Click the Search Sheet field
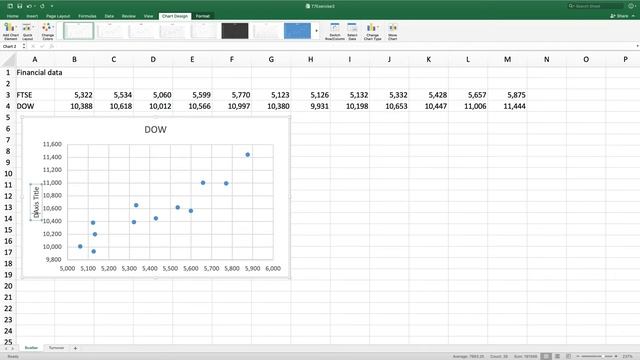Viewport: 640px width, 360px height. click(x=596, y=6)
